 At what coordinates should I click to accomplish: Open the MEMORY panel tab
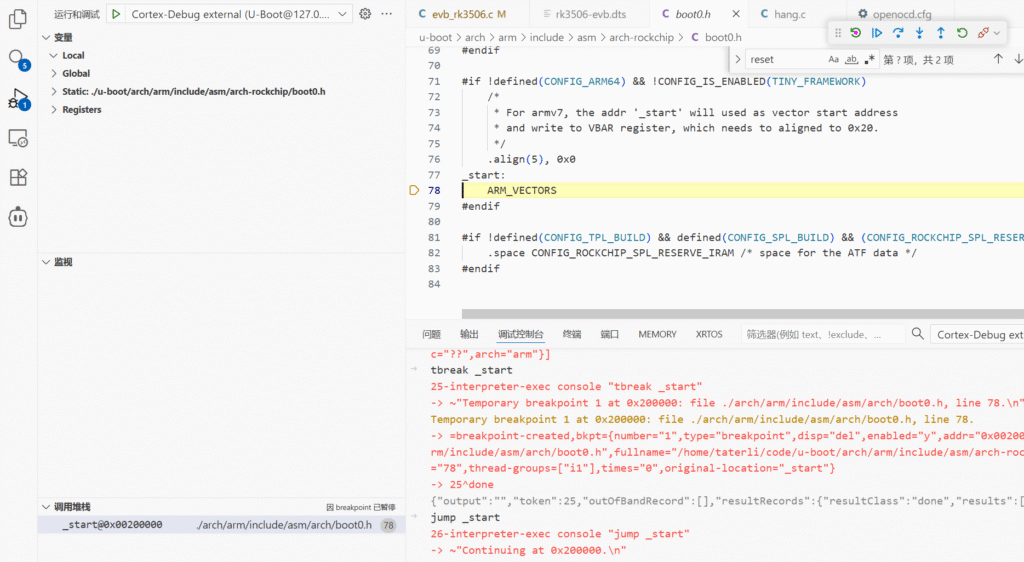pos(657,334)
